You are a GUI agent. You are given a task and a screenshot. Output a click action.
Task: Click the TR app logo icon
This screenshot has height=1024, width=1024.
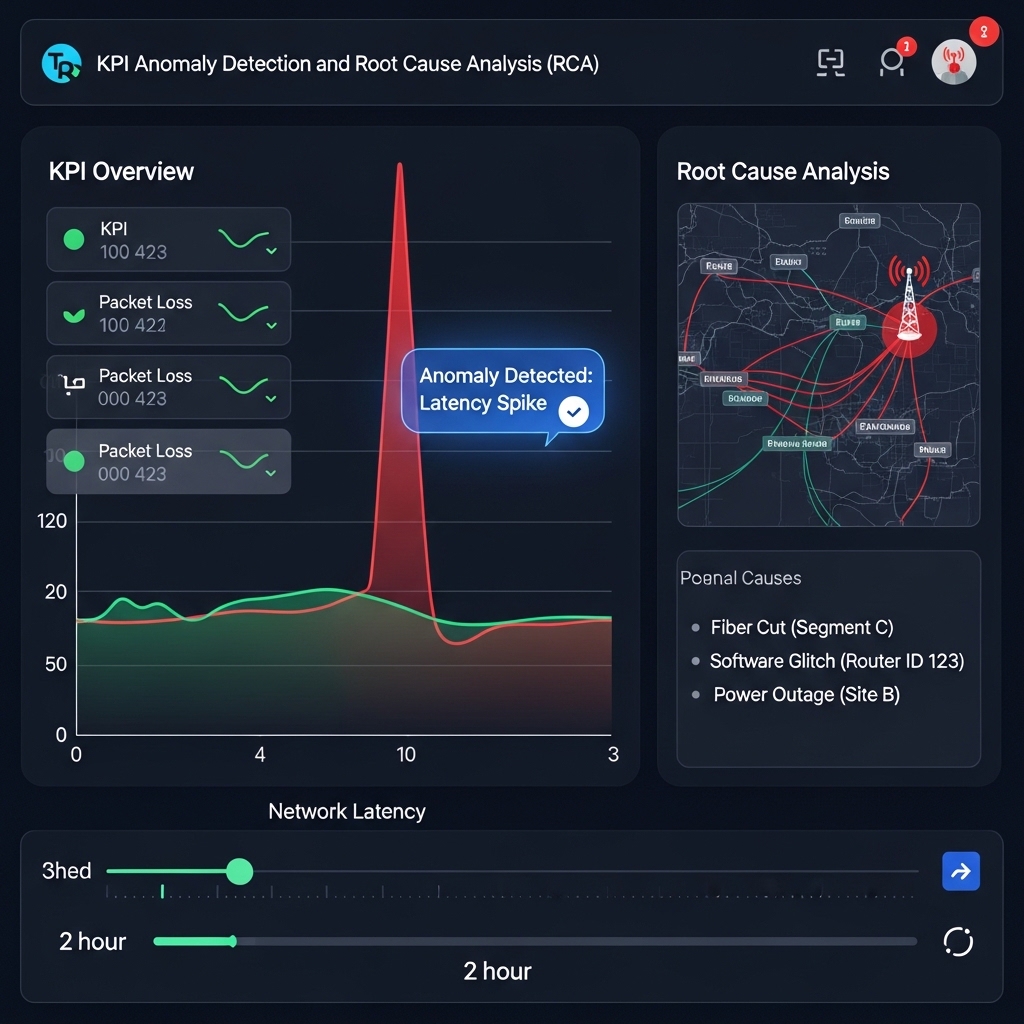click(x=61, y=63)
